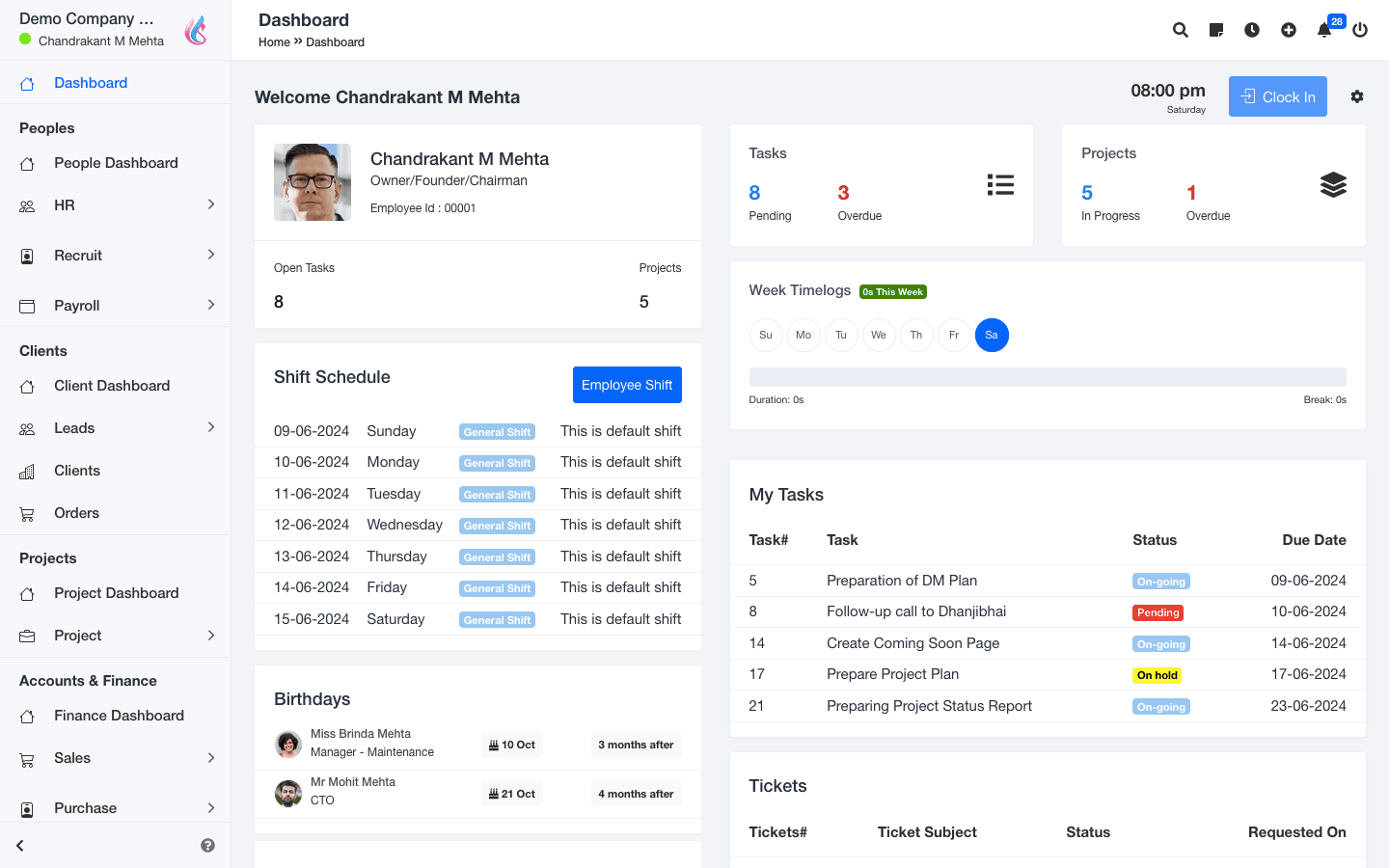Open the sticky notes icon
1389x868 pixels.
(1216, 30)
